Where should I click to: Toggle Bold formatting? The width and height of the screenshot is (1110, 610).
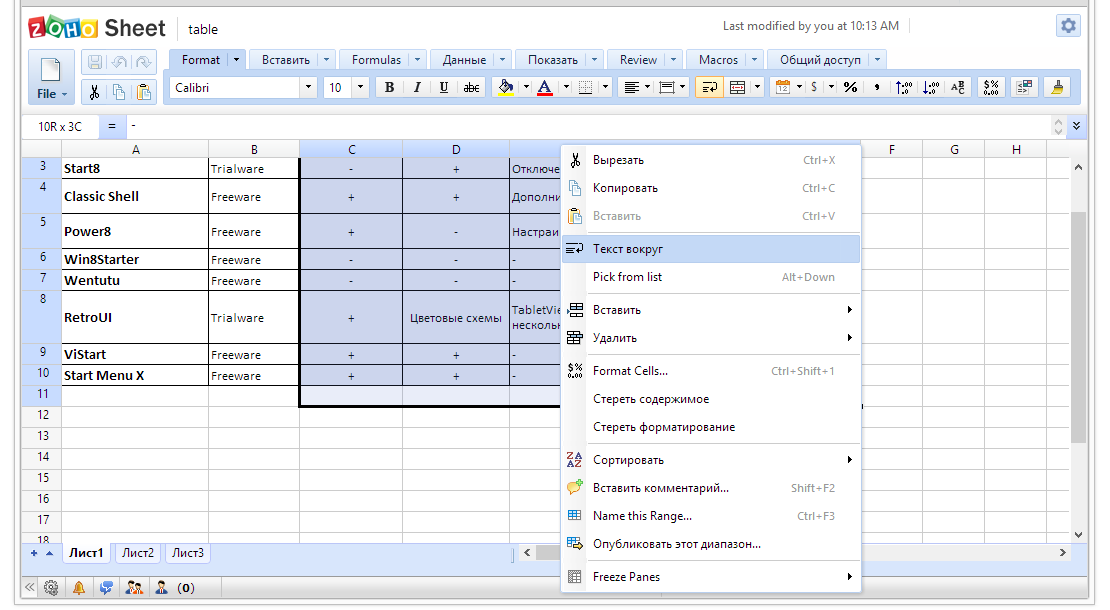(x=389, y=87)
